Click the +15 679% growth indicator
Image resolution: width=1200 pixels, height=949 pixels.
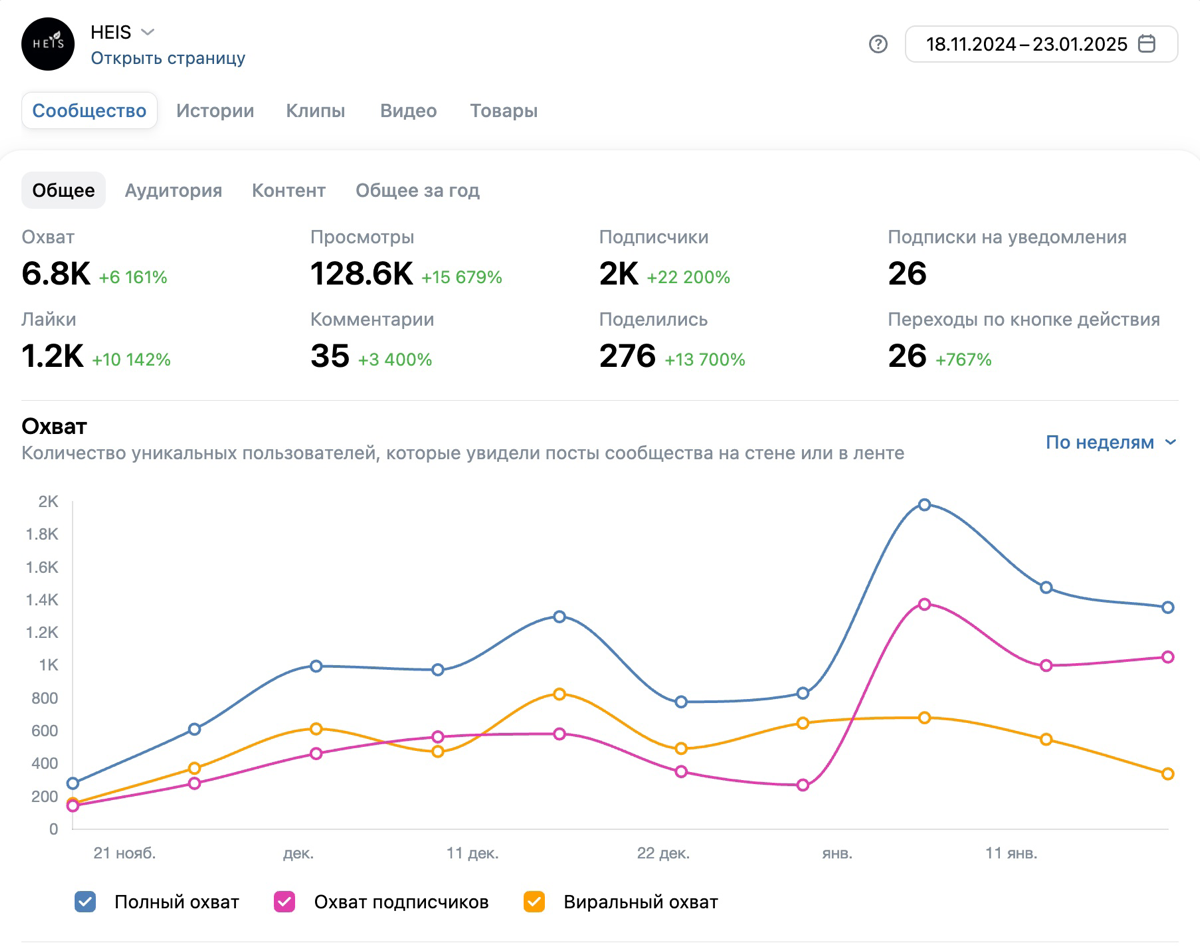click(x=462, y=277)
